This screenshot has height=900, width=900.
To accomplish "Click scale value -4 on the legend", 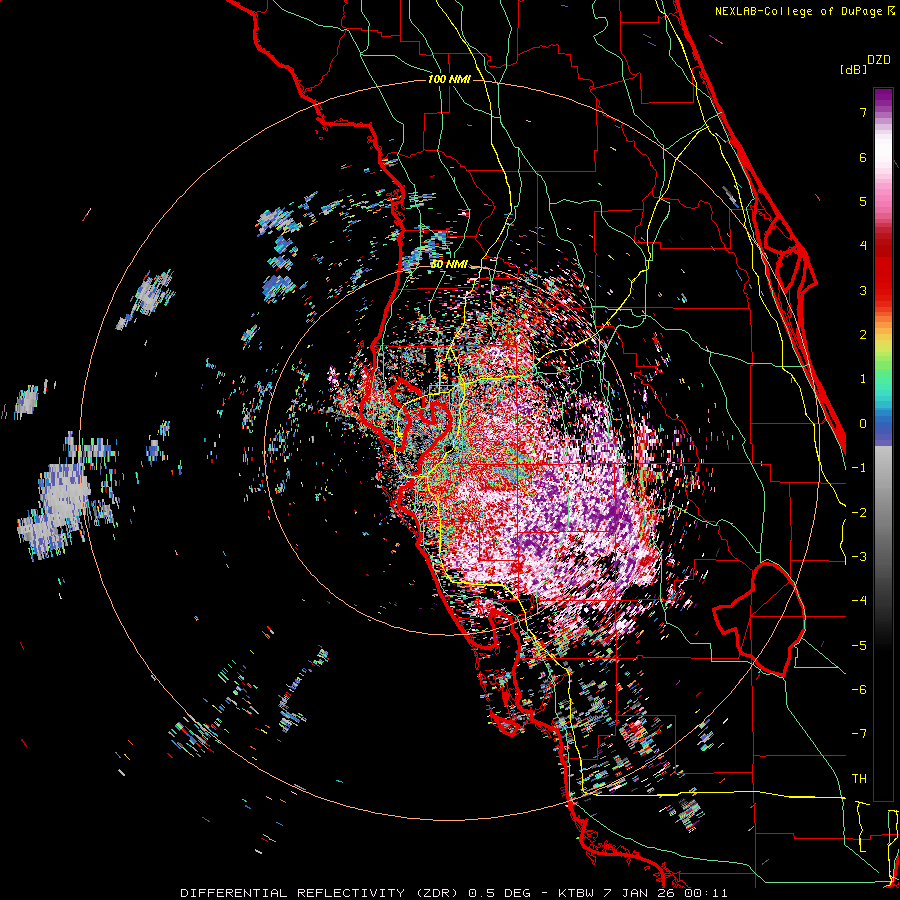I will (859, 601).
